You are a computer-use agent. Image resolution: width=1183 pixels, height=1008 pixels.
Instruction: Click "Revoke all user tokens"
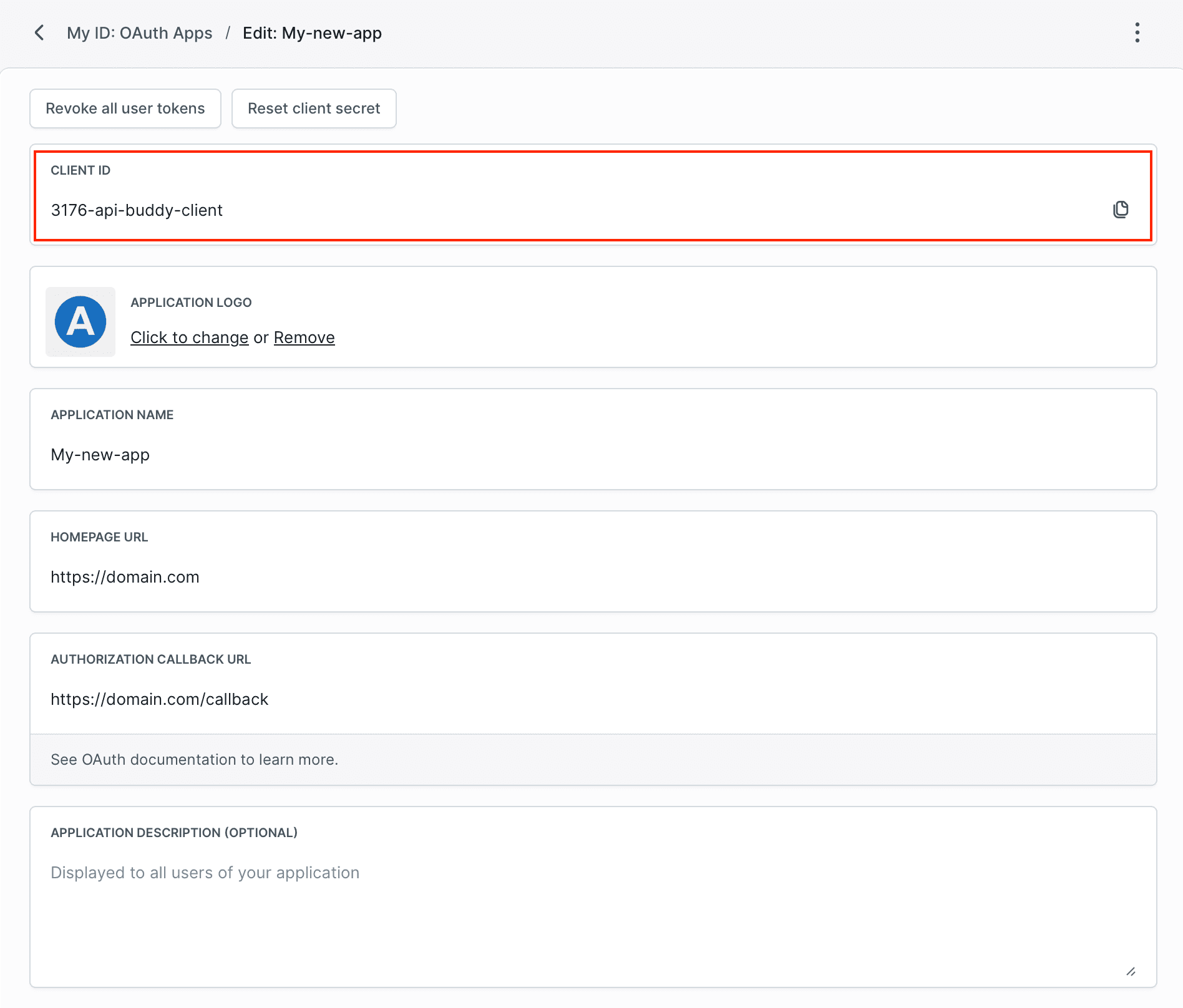pos(125,108)
